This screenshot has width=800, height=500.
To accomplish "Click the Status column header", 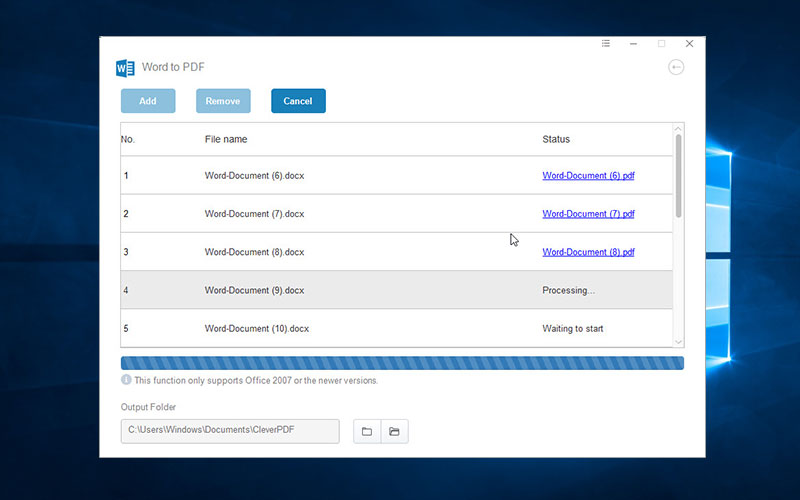I will tap(556, 139).
